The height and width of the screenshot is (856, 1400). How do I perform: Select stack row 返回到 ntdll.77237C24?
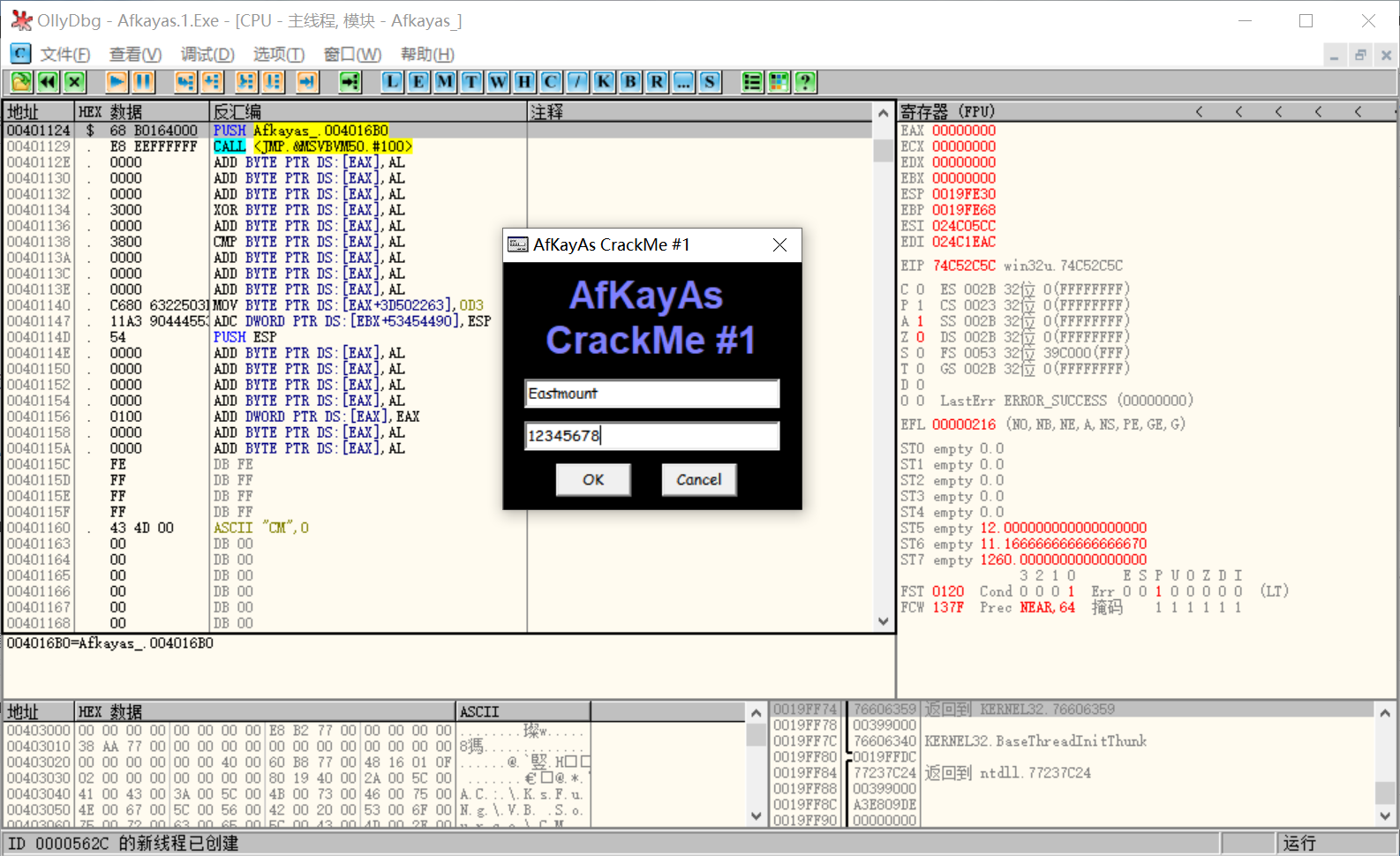1073,773
